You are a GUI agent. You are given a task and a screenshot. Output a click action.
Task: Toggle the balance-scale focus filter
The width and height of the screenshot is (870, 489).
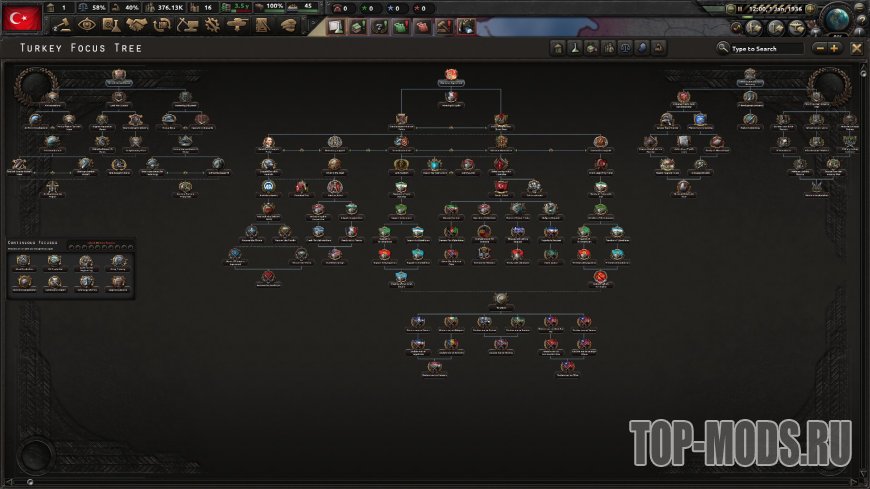click(x=624, y=48)
